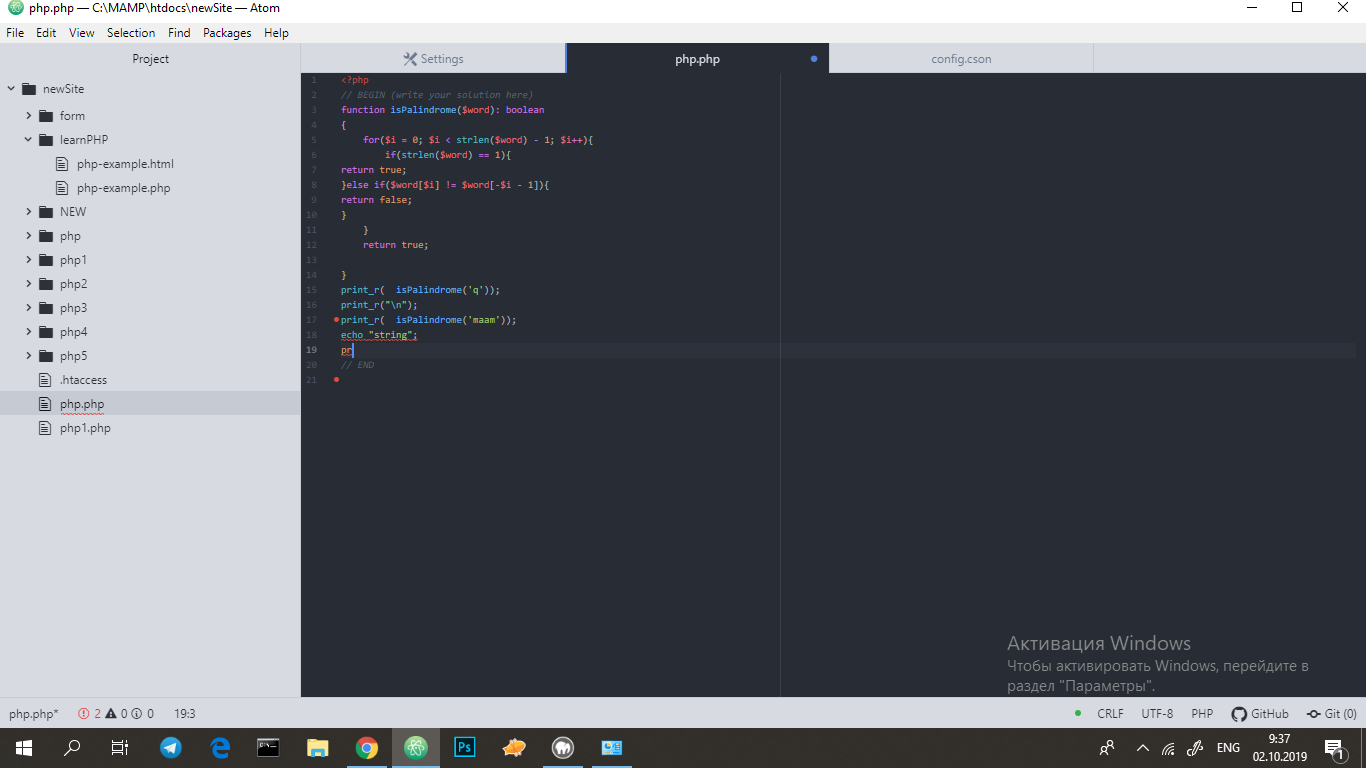Open php-example.html in tree view
The width and height of the screenshot is (1366, 768).
click(x=125, y=164)
